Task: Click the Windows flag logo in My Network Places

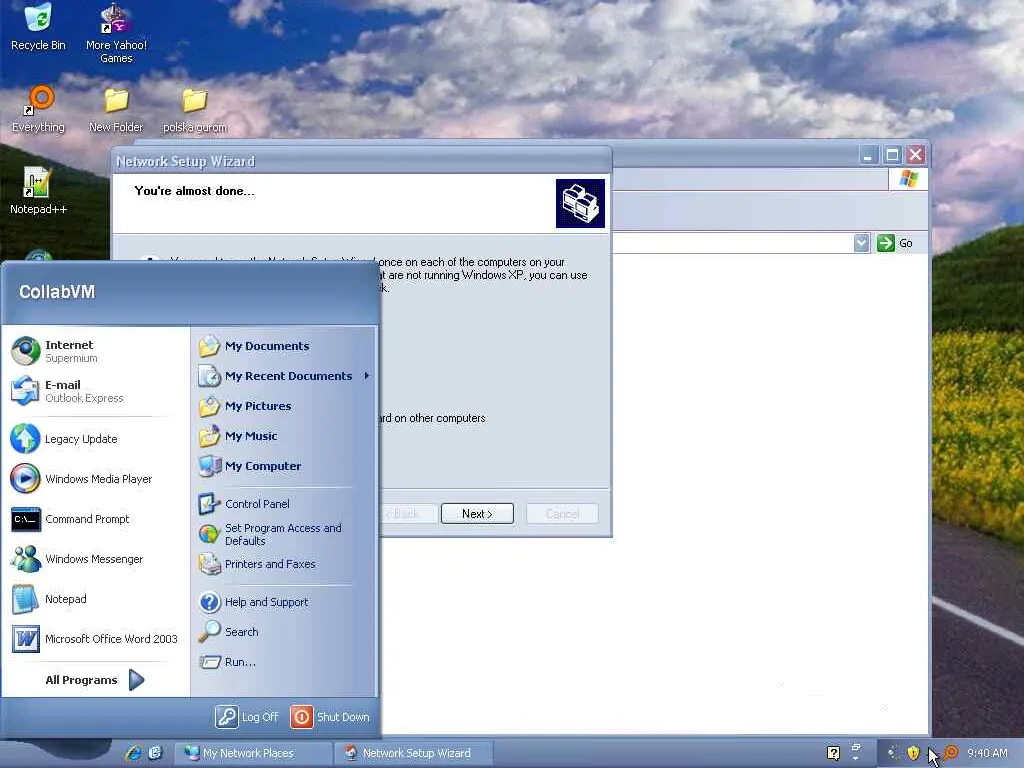Action: [x=908, y=178]
